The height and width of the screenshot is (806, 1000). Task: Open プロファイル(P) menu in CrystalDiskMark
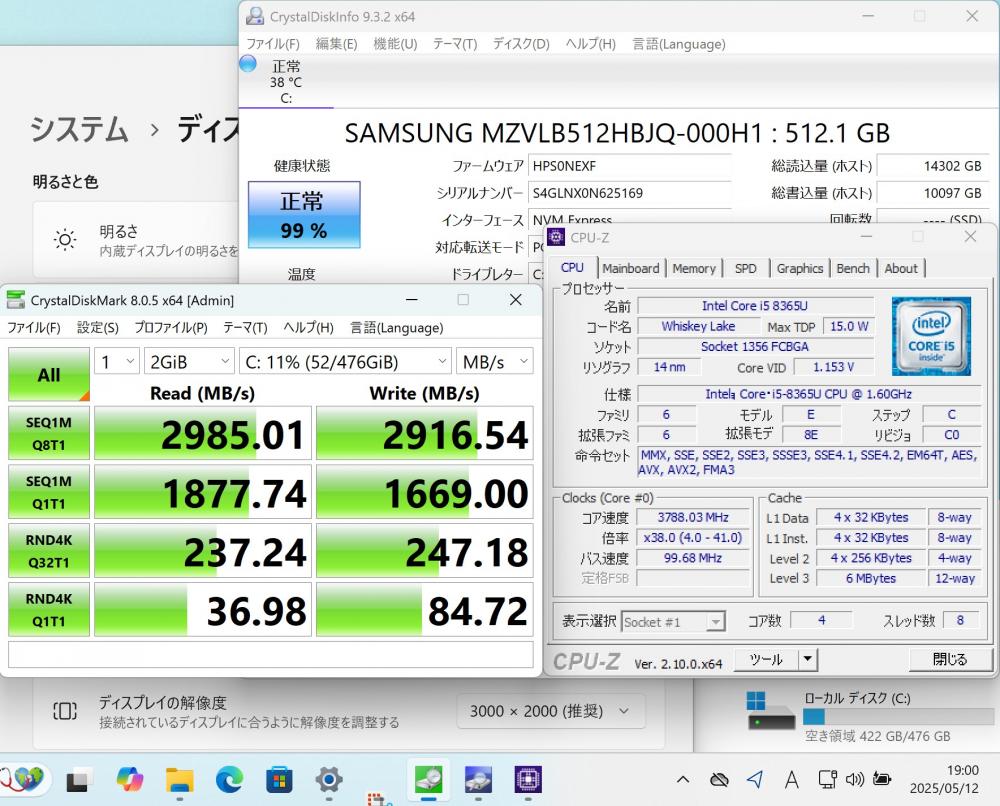(x=171, y=328)
